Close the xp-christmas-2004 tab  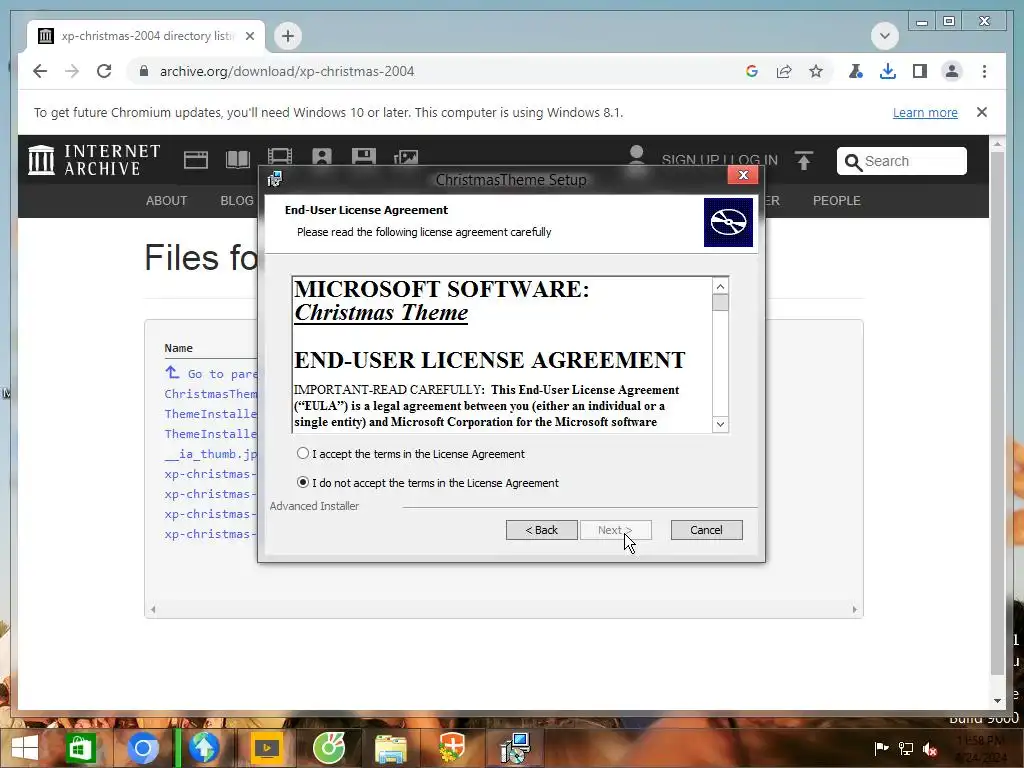click(x=249, y=36)
